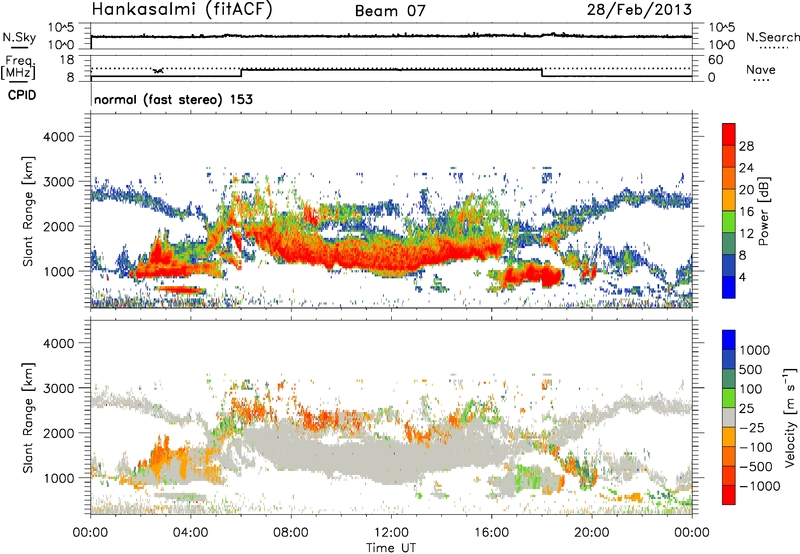
Task: Click the '04:00' time tick label
Action: pos(191,533)
